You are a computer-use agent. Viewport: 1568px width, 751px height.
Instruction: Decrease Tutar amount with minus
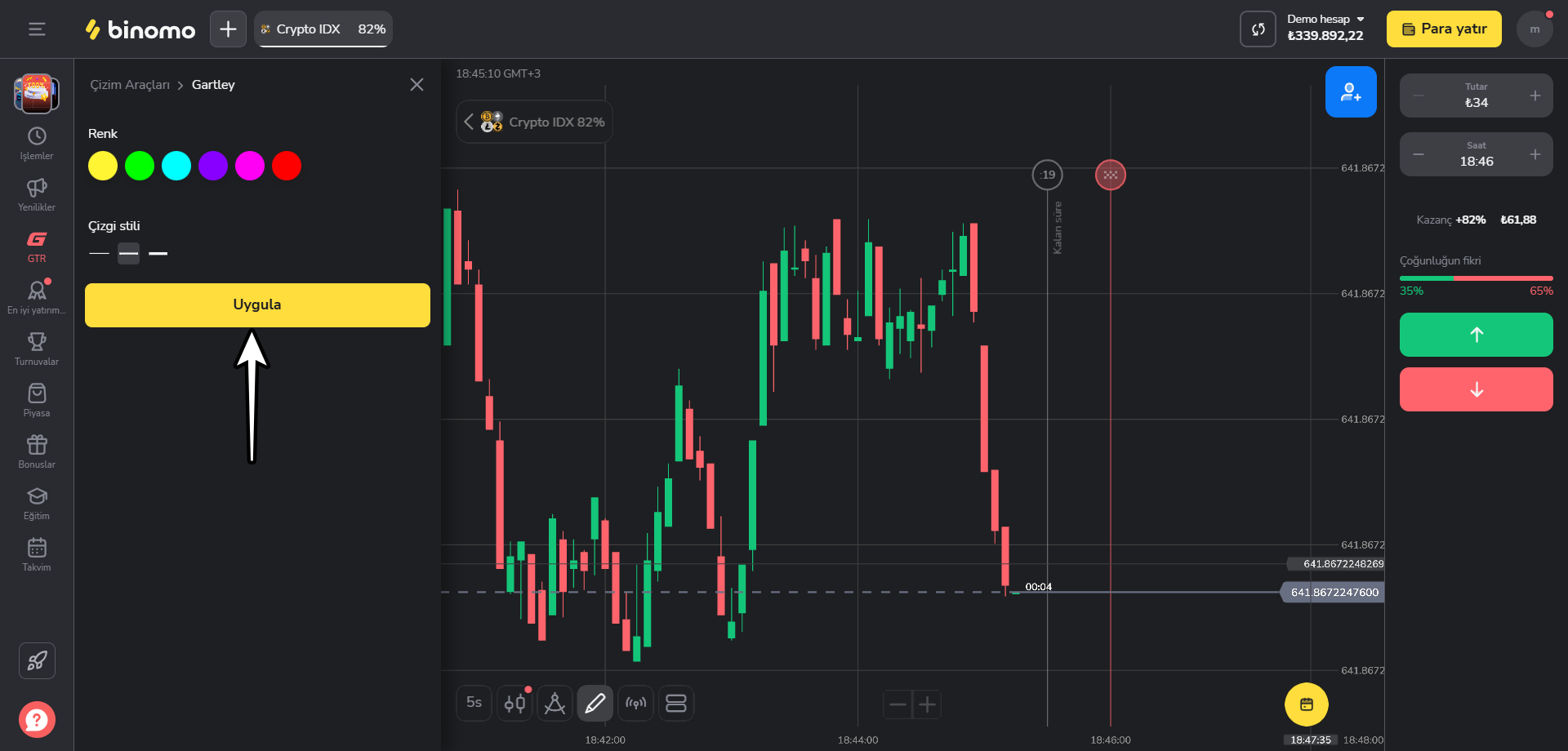[x=1419, y=96]
